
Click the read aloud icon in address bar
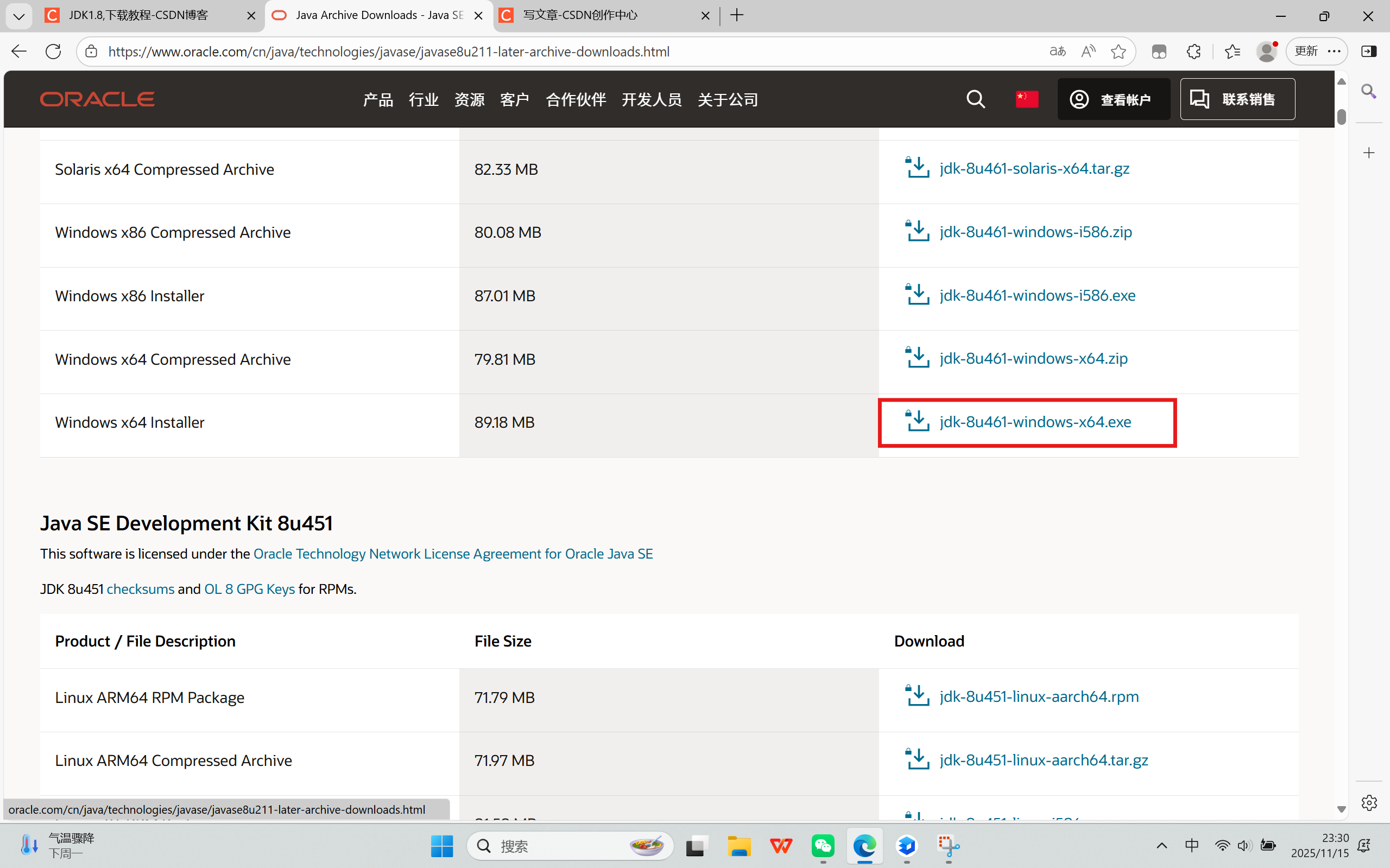point(1088,51)
